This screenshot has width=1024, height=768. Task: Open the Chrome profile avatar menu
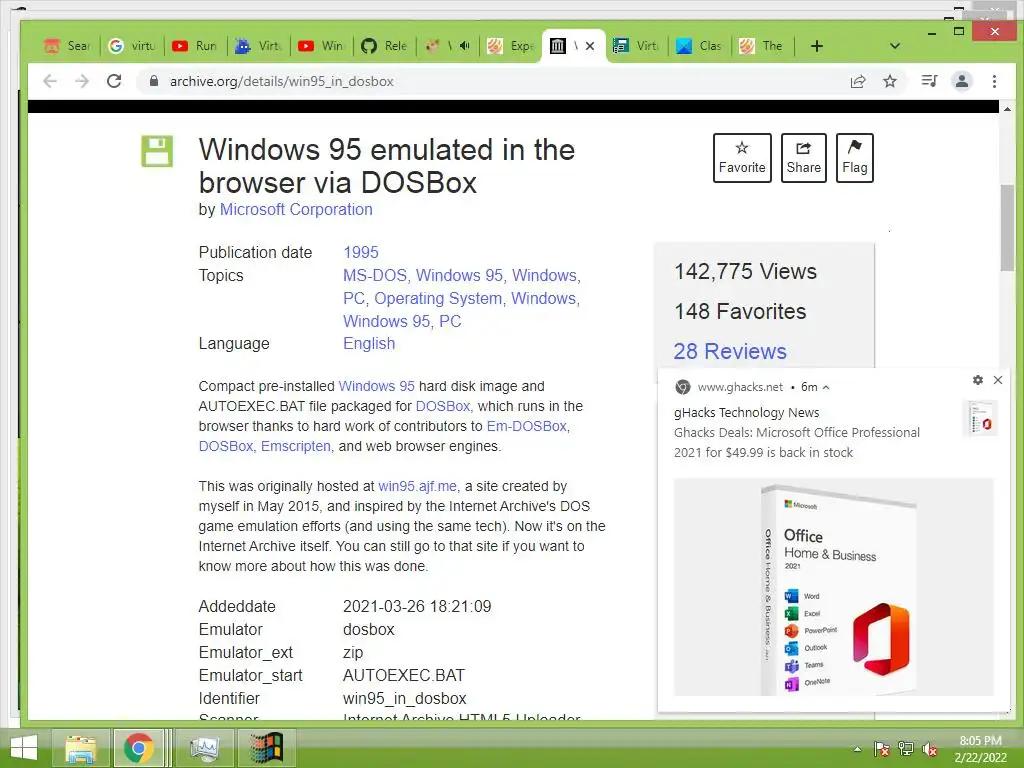pos(962,81)
